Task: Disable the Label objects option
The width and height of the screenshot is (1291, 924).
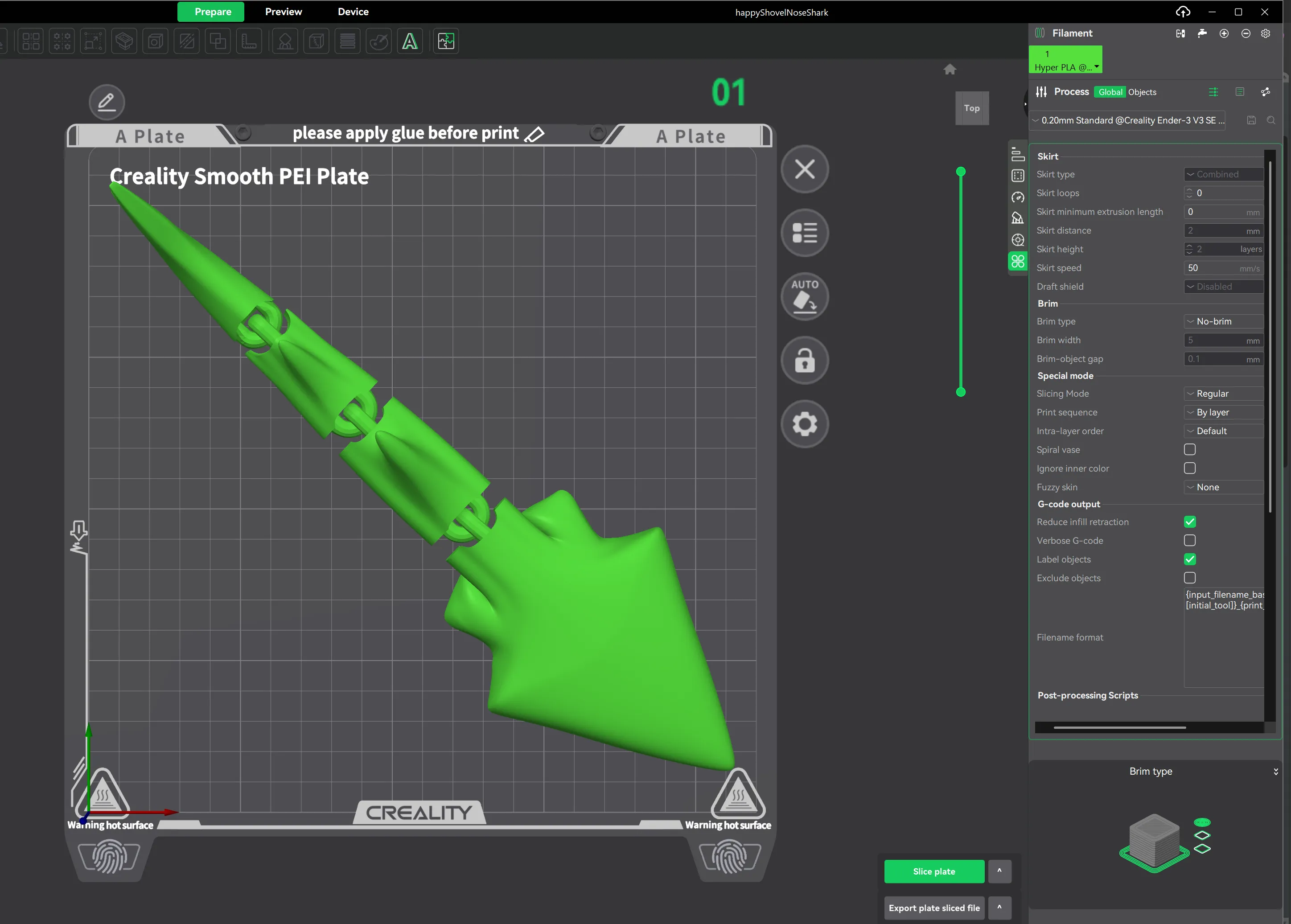Action: pos(1189,559)
